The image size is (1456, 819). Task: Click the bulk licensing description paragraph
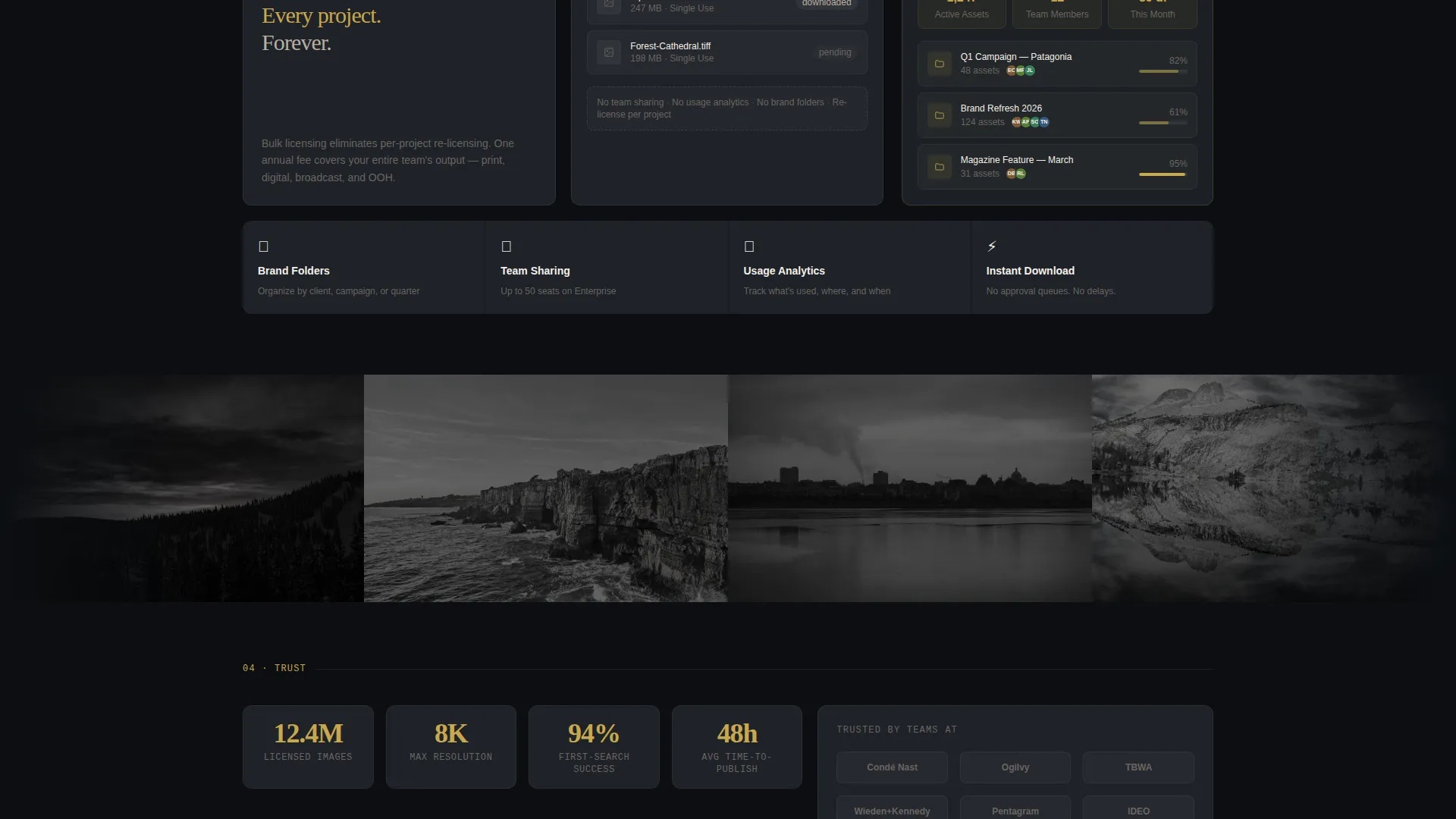tap(388, 160)
